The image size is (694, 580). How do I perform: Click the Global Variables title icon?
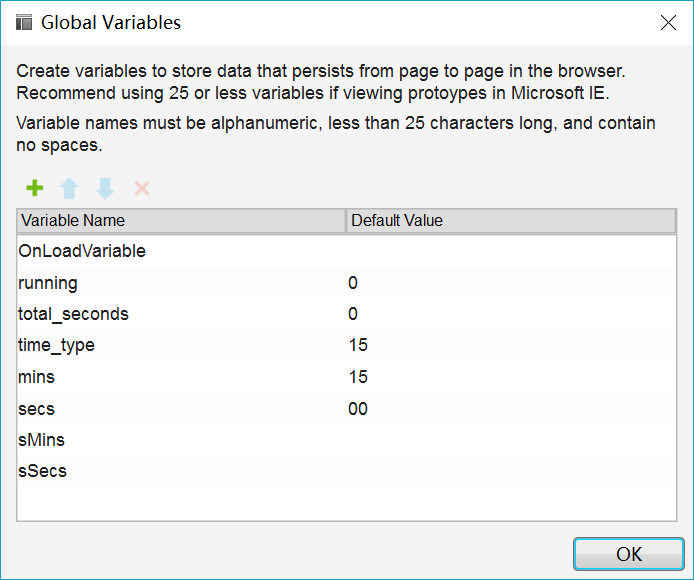[x=24, y=22]
